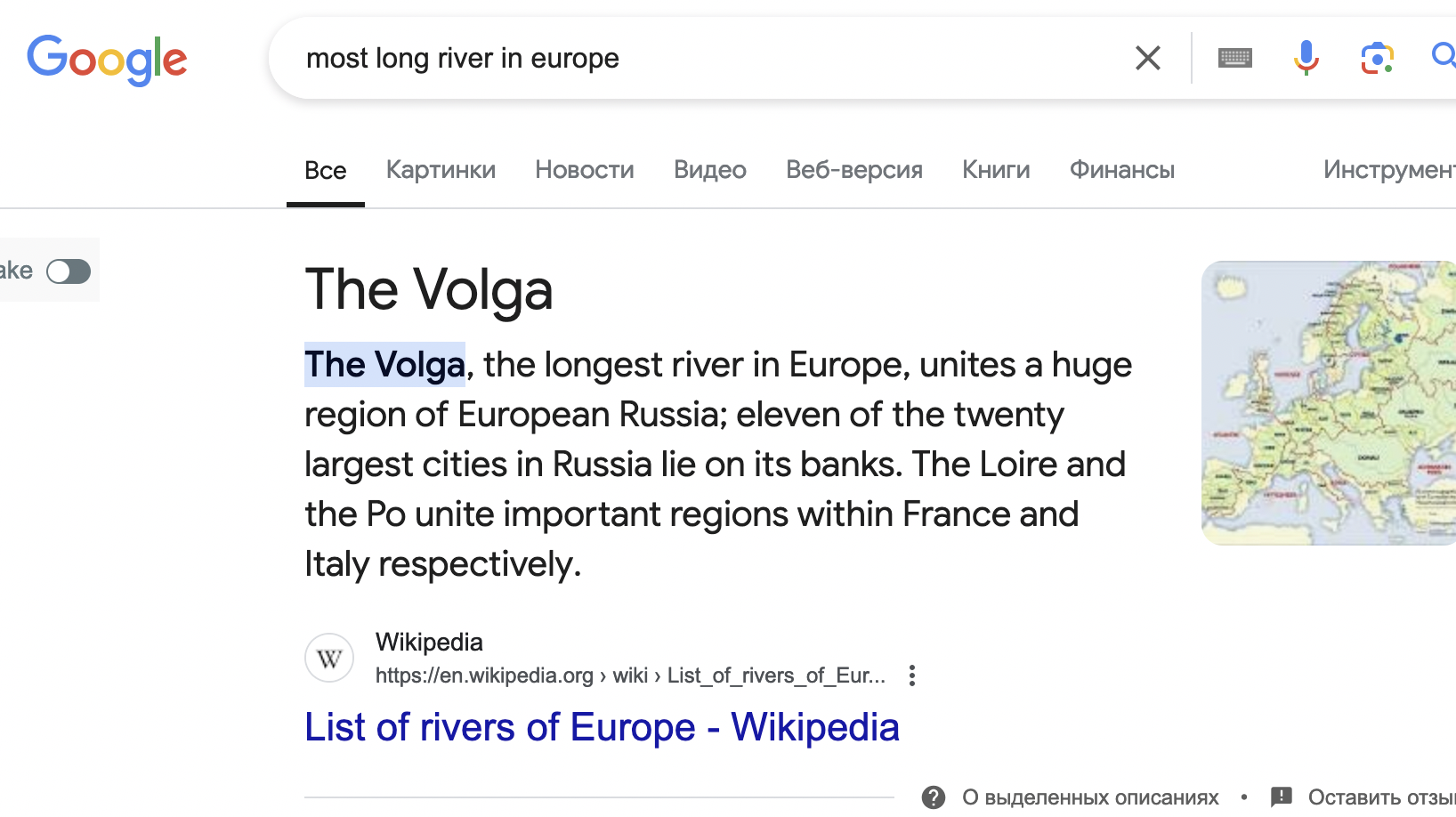The height and width of the screenshot is (817, 1456).
Task: Select the Книги tab
Action: (x=996, y=170)
